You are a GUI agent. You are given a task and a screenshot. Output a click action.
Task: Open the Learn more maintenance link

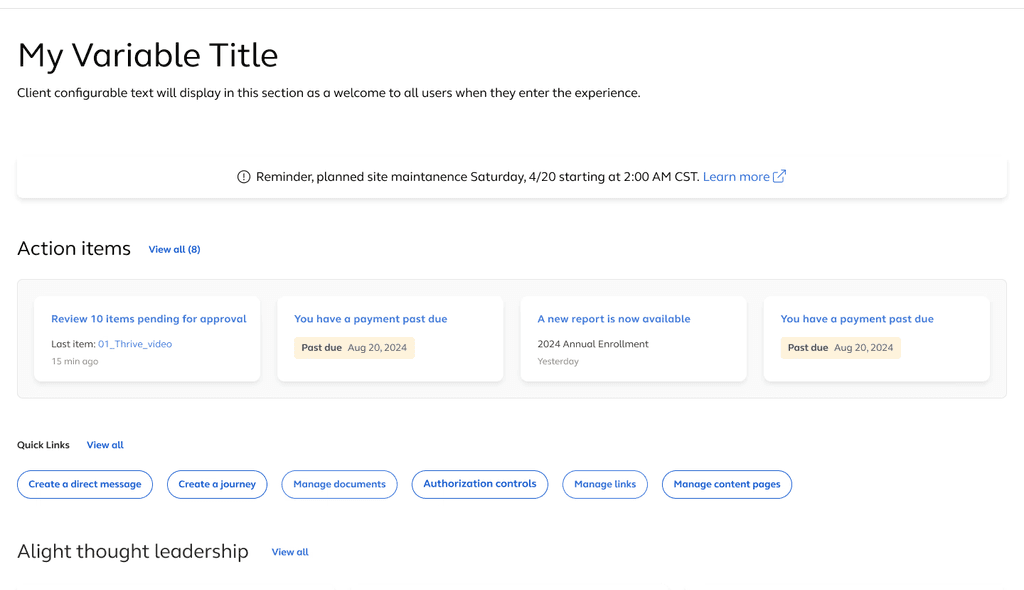click(x=736, y=177)
